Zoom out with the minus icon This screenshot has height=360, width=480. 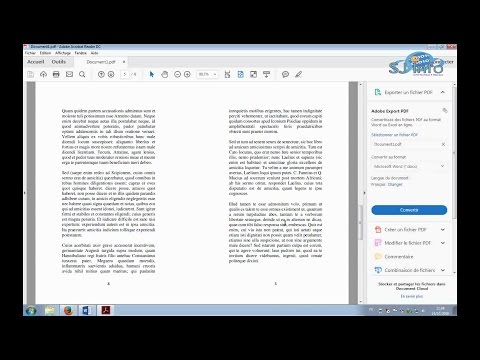pyautogui.click(x=177, y=74)
